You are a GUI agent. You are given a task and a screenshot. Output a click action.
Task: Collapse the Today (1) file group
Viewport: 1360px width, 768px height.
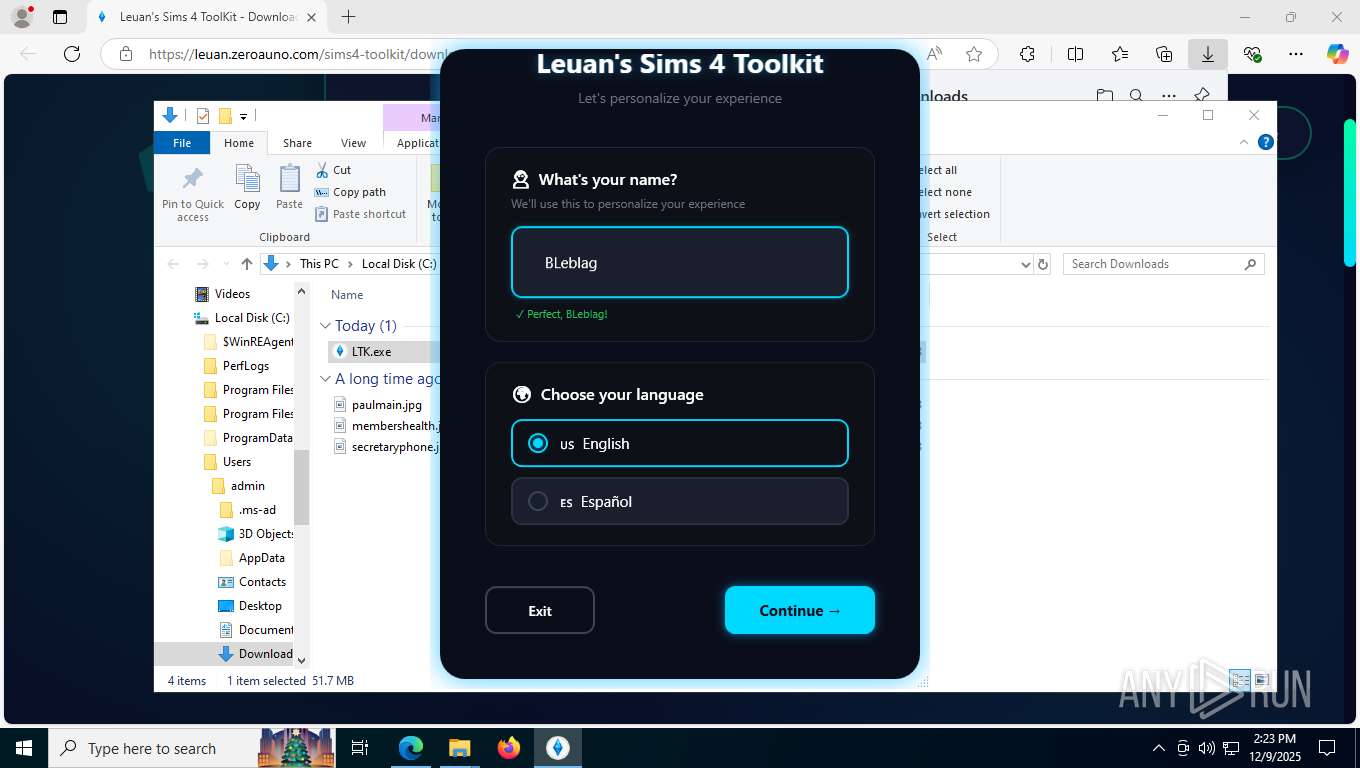click(x=325, y=326)
